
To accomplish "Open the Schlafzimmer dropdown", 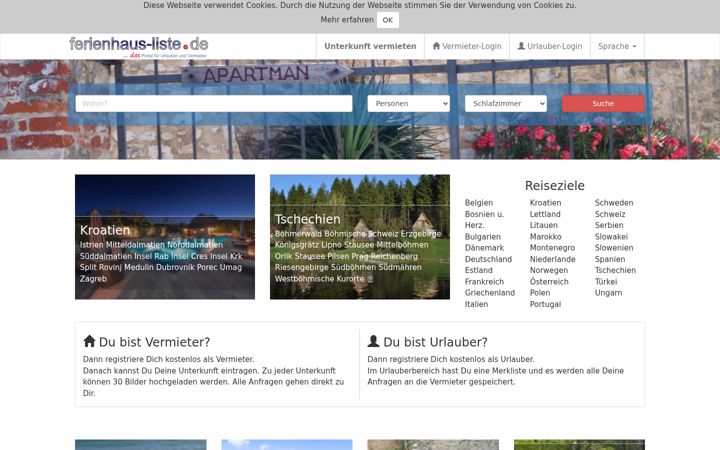I will click(x=506, y=103).
